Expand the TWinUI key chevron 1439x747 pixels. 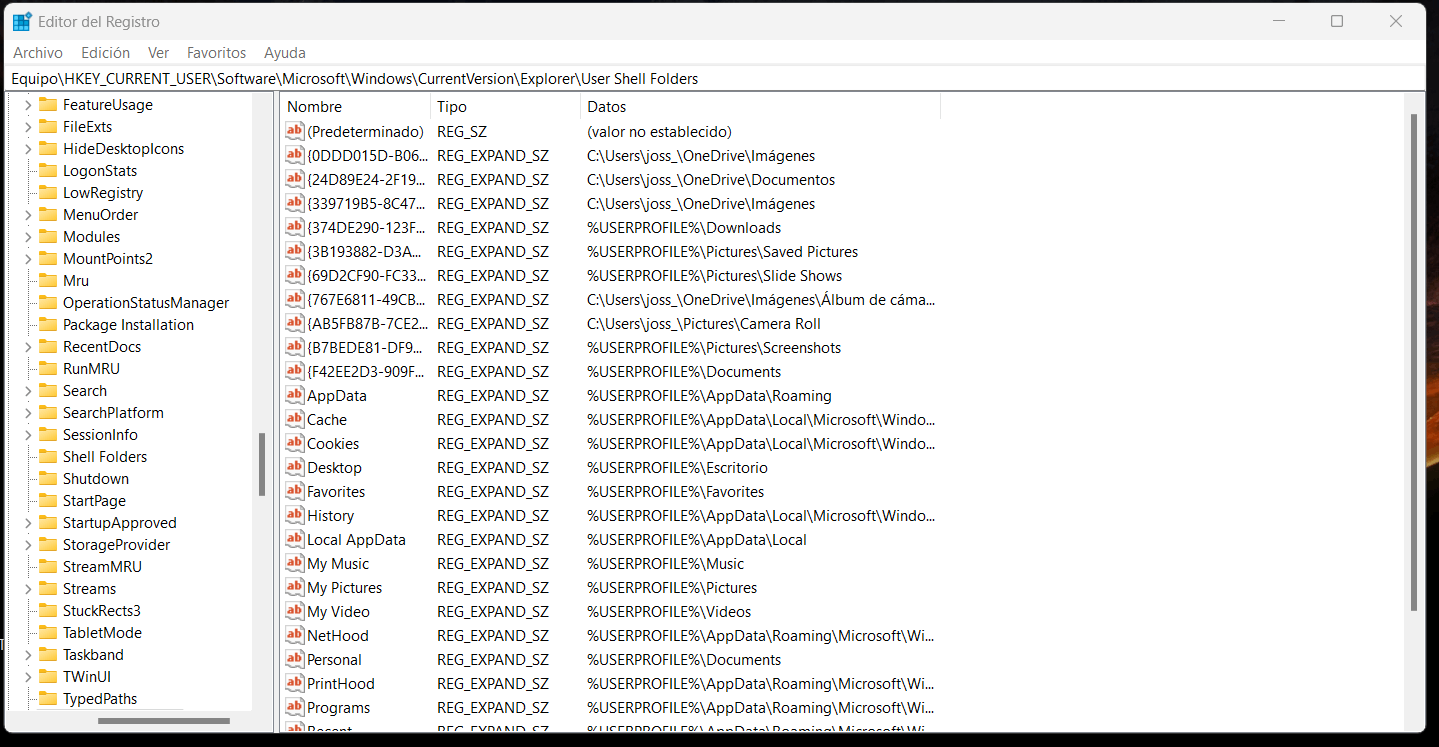28,676
